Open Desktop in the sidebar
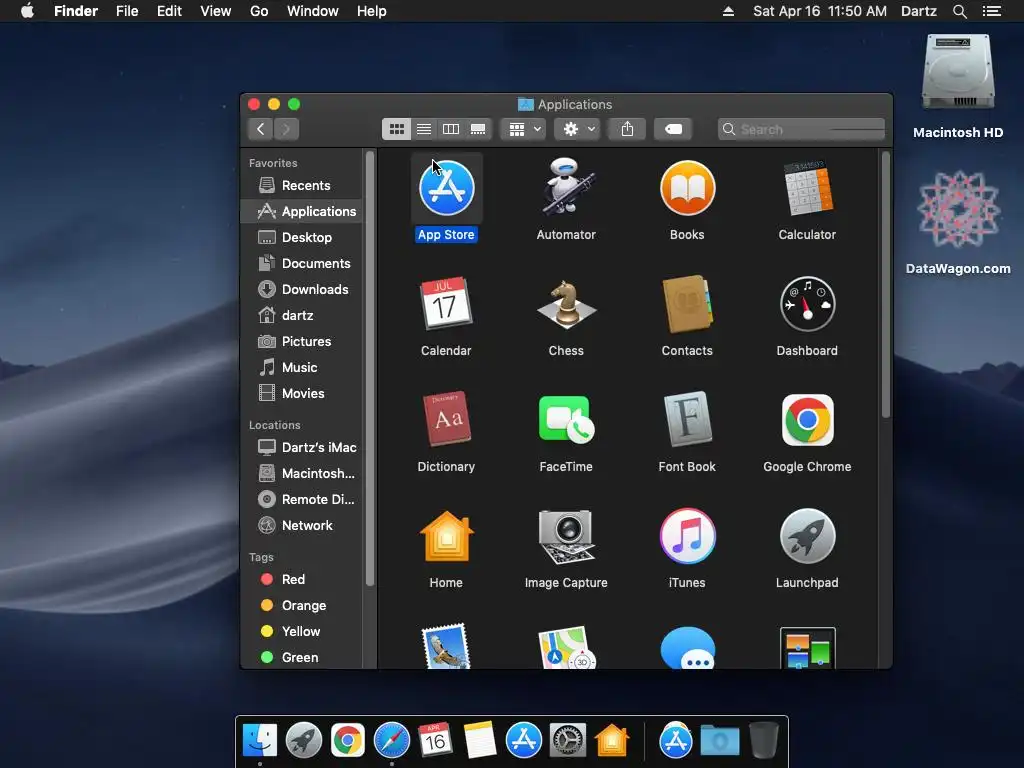This screenshot has width=1024, height=768. tap(301, 238)
